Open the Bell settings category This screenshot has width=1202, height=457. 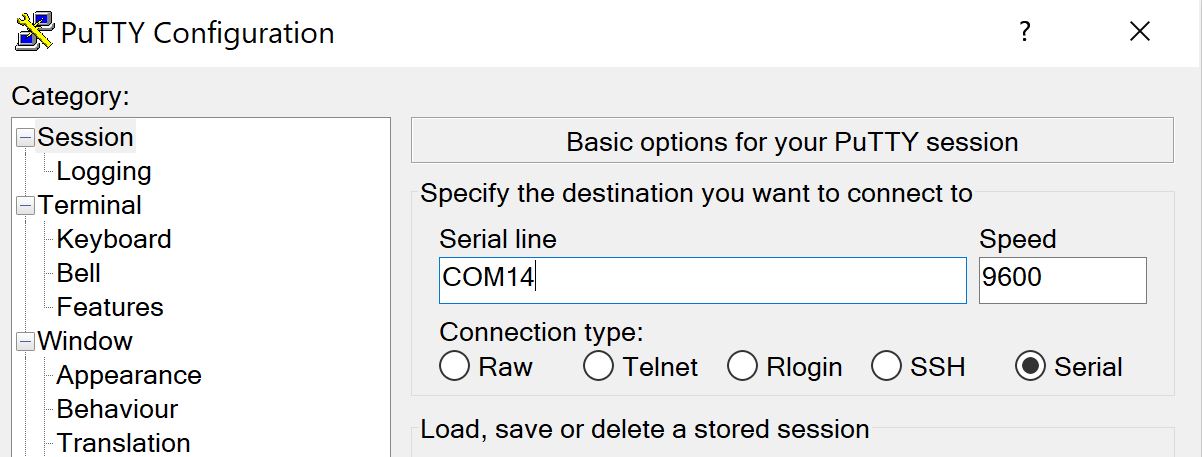pos(79,273)
